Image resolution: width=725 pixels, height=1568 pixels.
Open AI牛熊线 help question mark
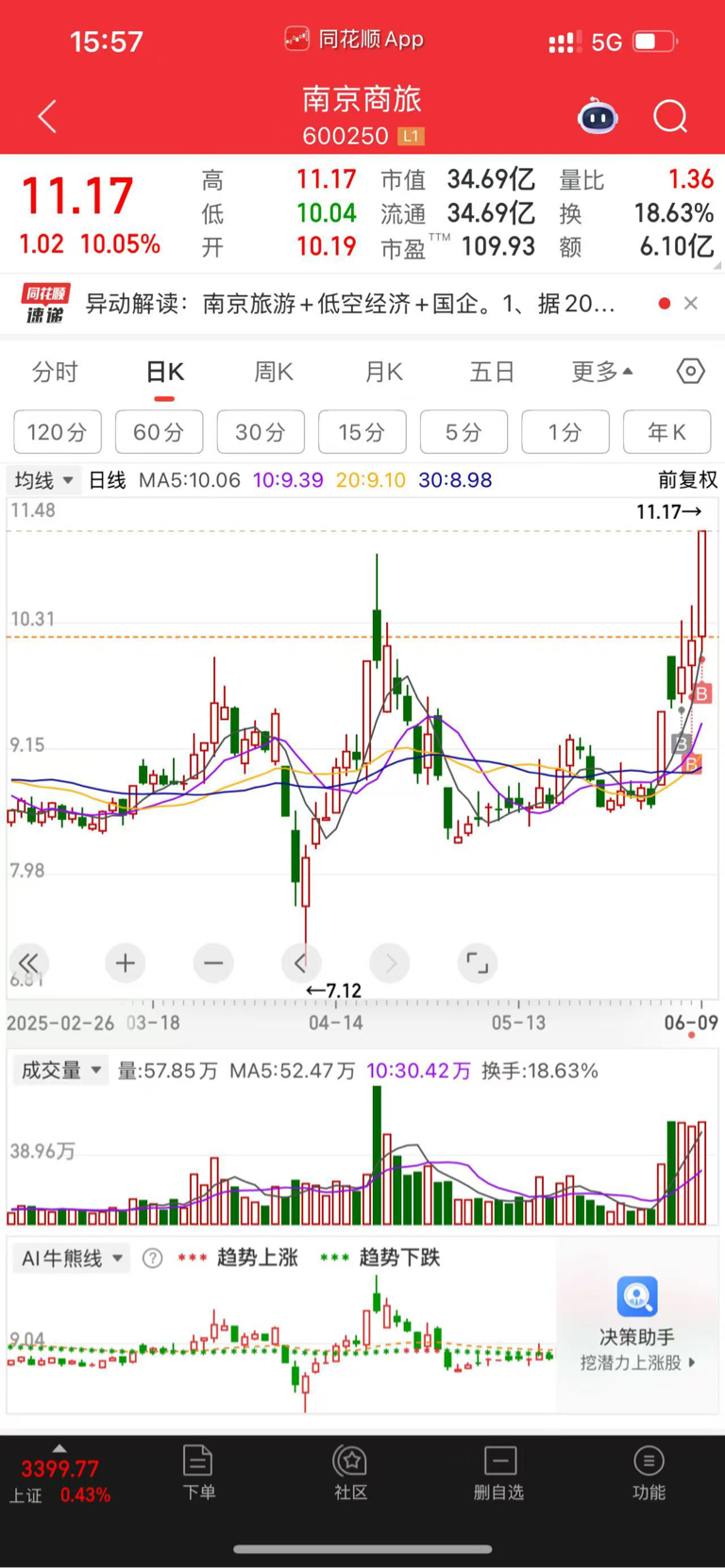152,1258
